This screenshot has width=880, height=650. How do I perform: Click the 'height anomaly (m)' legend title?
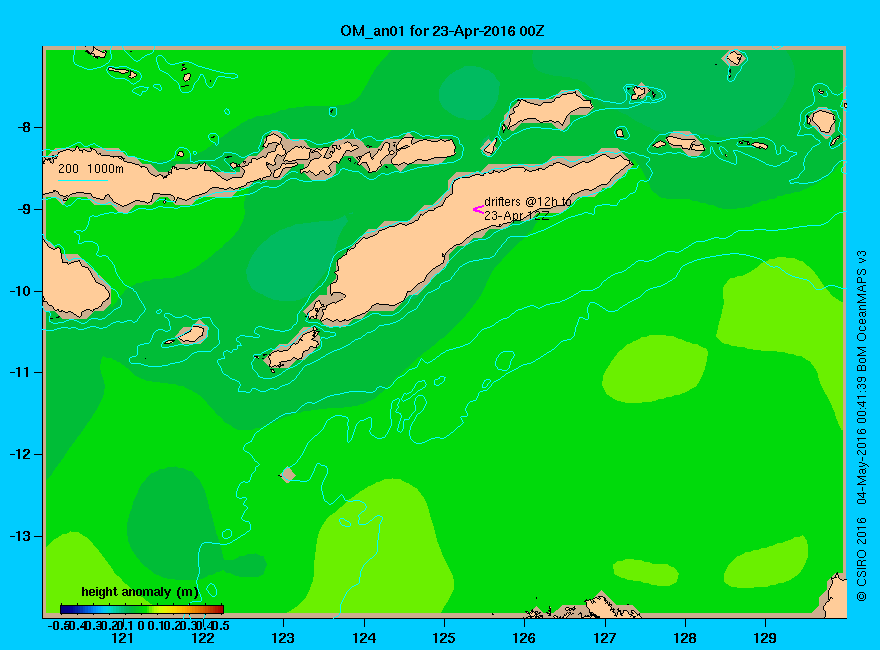[140, 592]
